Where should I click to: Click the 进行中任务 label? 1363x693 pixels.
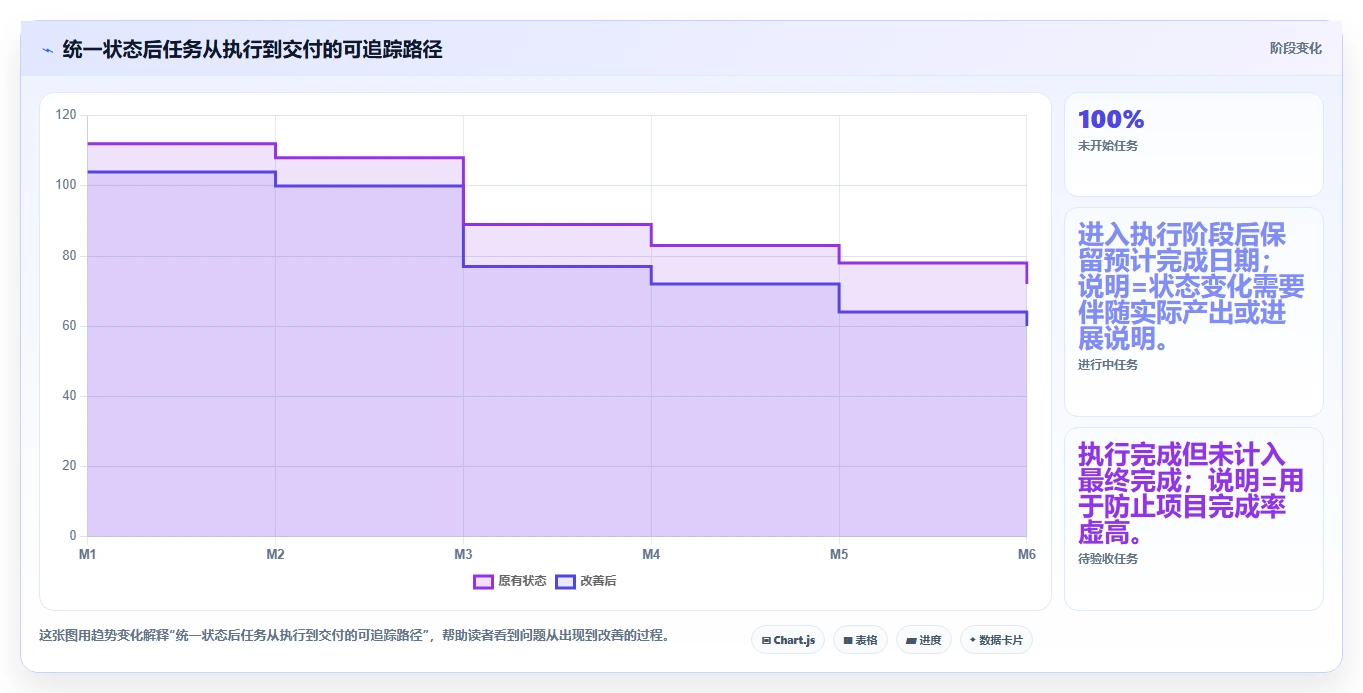click(x=1108, y=365)
